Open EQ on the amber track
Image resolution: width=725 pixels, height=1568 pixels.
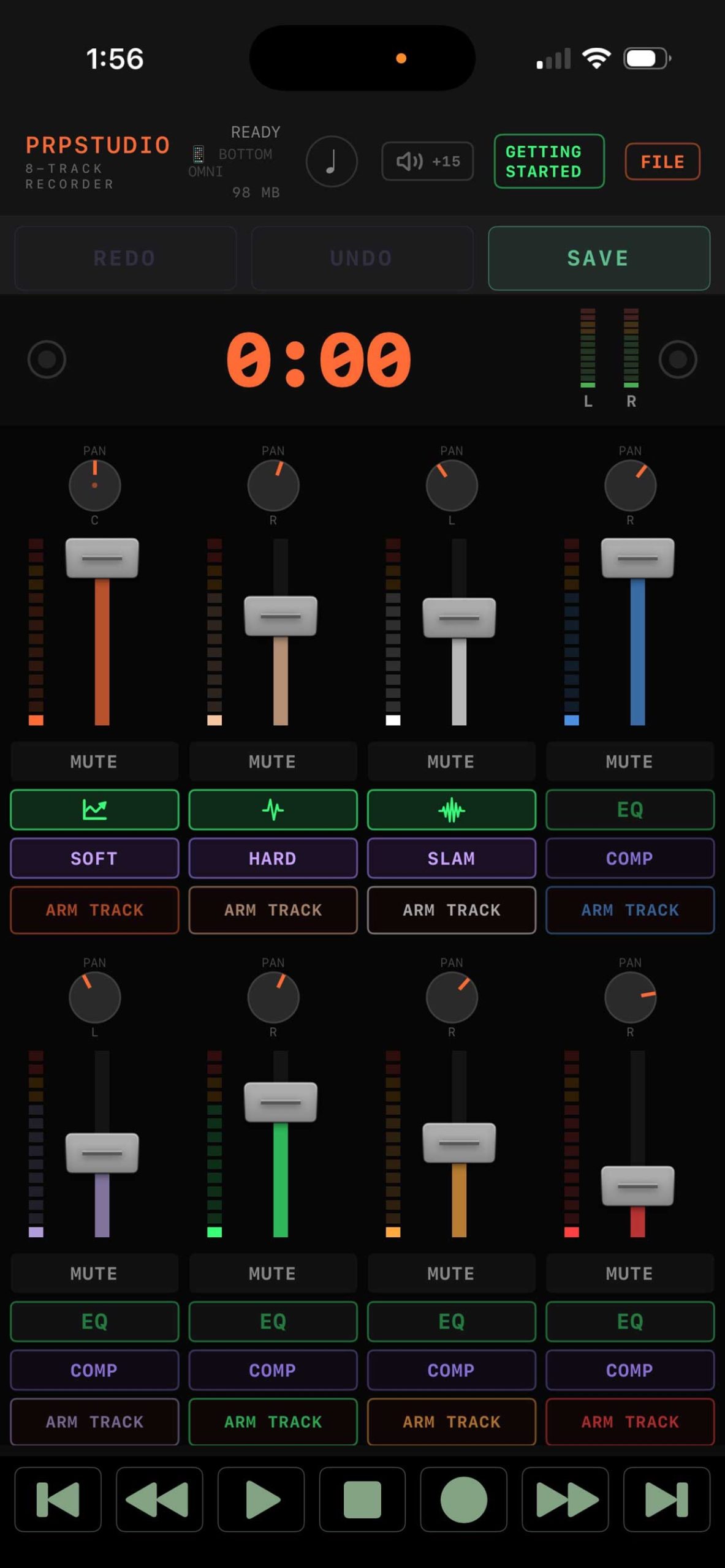pos(451,1322)
